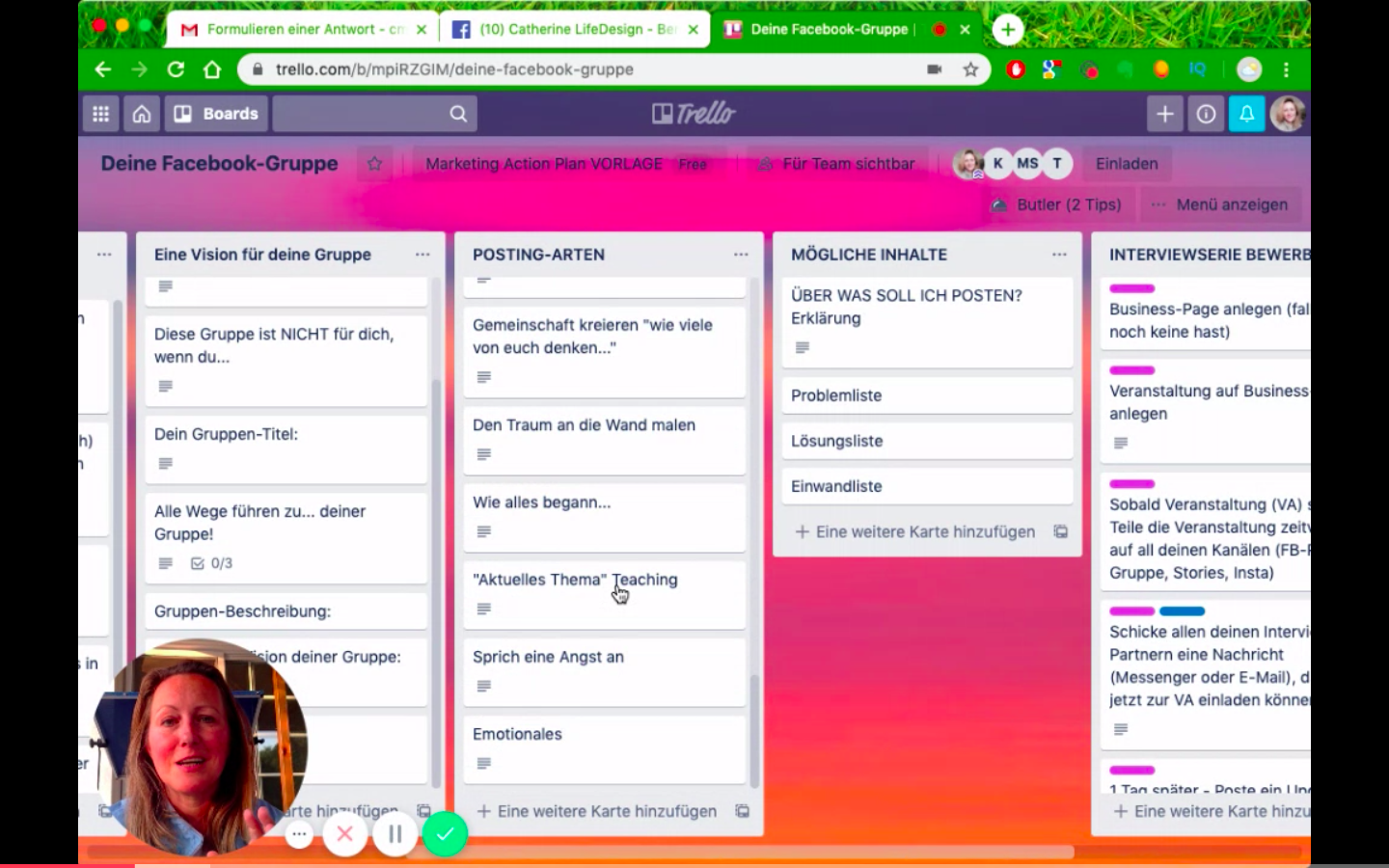Open the Trello apps grid menu

(x=100, y=114)
